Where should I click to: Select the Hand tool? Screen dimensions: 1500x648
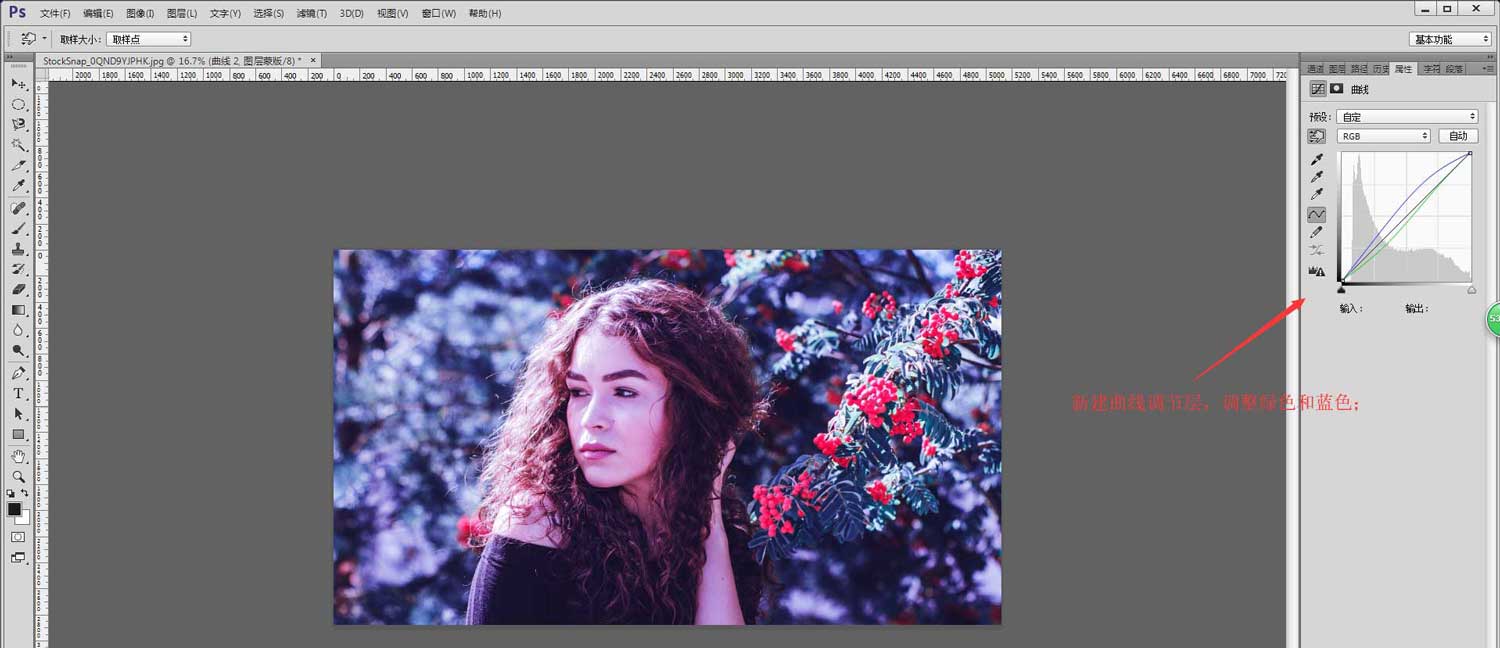pos(18,456)
